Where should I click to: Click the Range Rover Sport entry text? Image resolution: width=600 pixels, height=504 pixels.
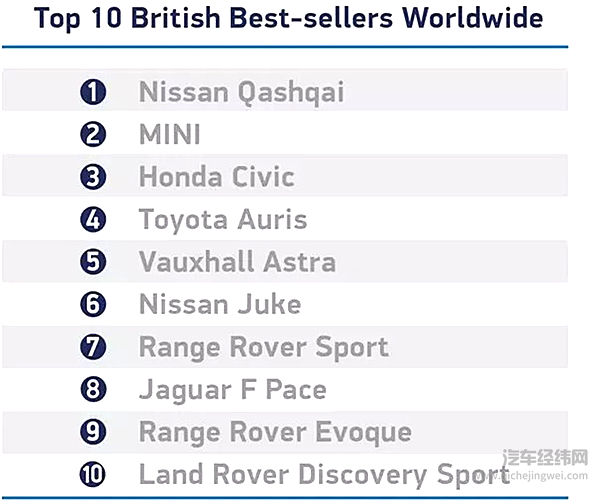click(x=263, y=347)
